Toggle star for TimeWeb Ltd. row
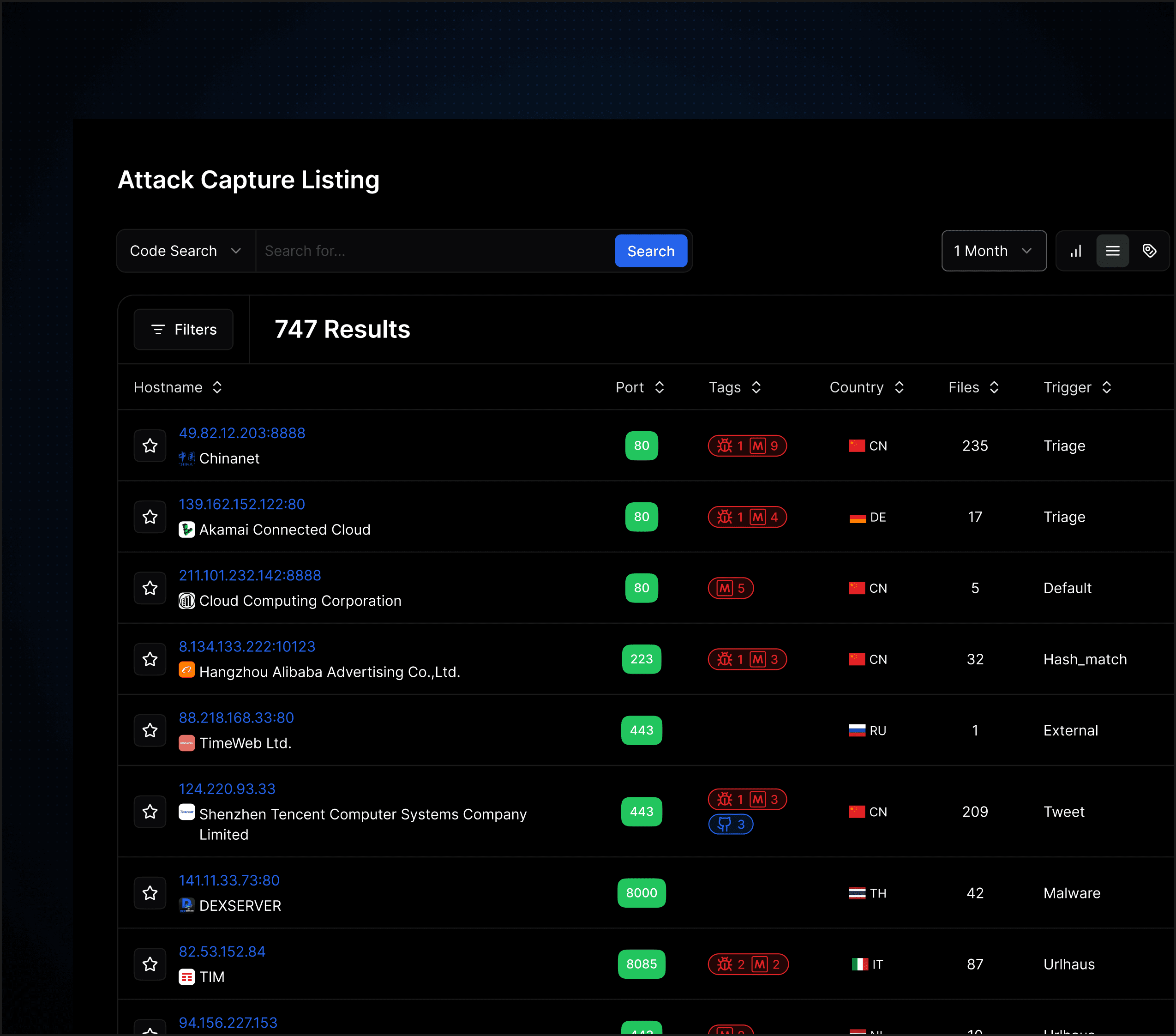Screen dimensions: 1176x1036 coord(150,730)
